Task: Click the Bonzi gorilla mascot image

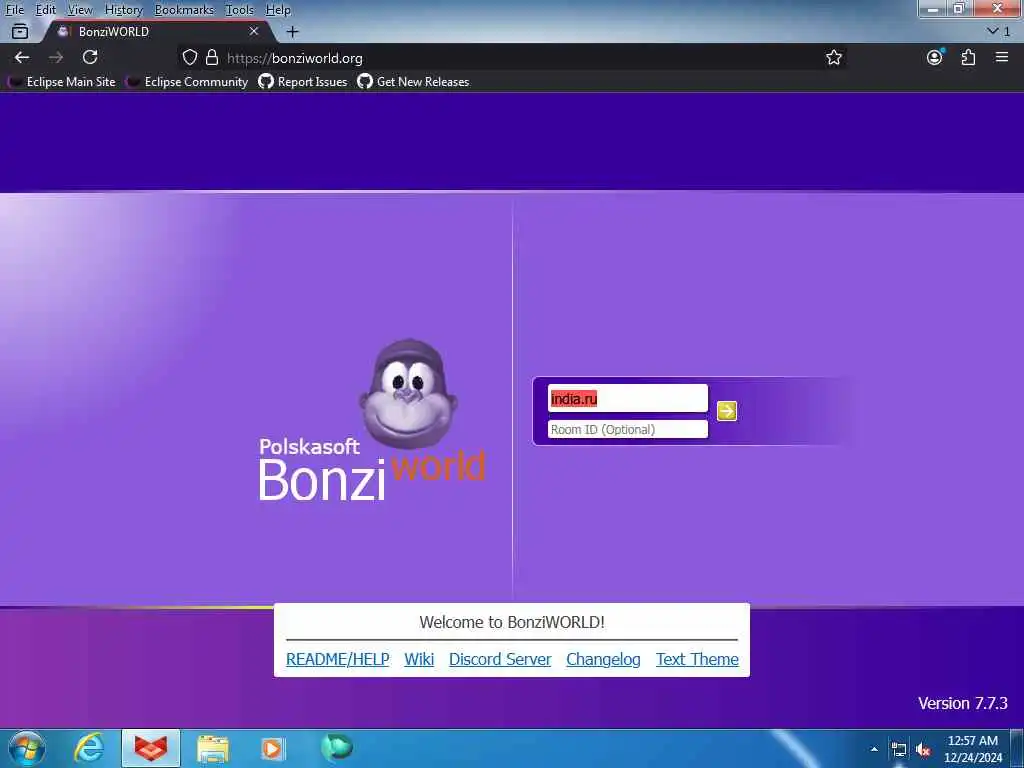Action: [x=408, y=393]
